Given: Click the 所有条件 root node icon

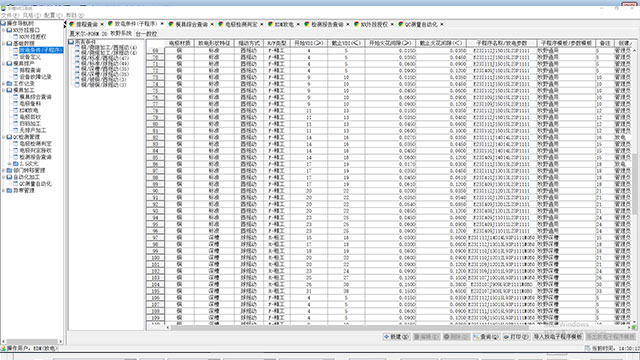Looking at the screenshot, I should 71,42.
